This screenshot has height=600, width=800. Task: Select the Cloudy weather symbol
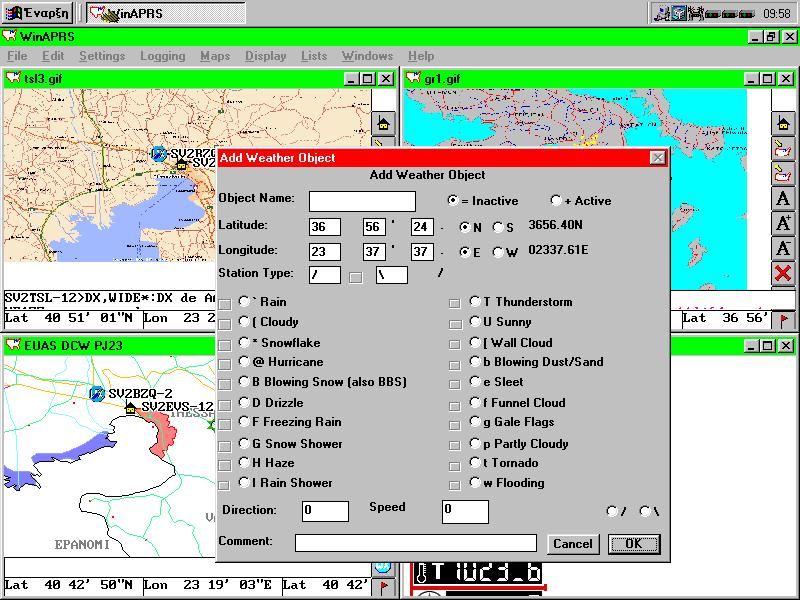pyautogui.click(x=244, y=322)
